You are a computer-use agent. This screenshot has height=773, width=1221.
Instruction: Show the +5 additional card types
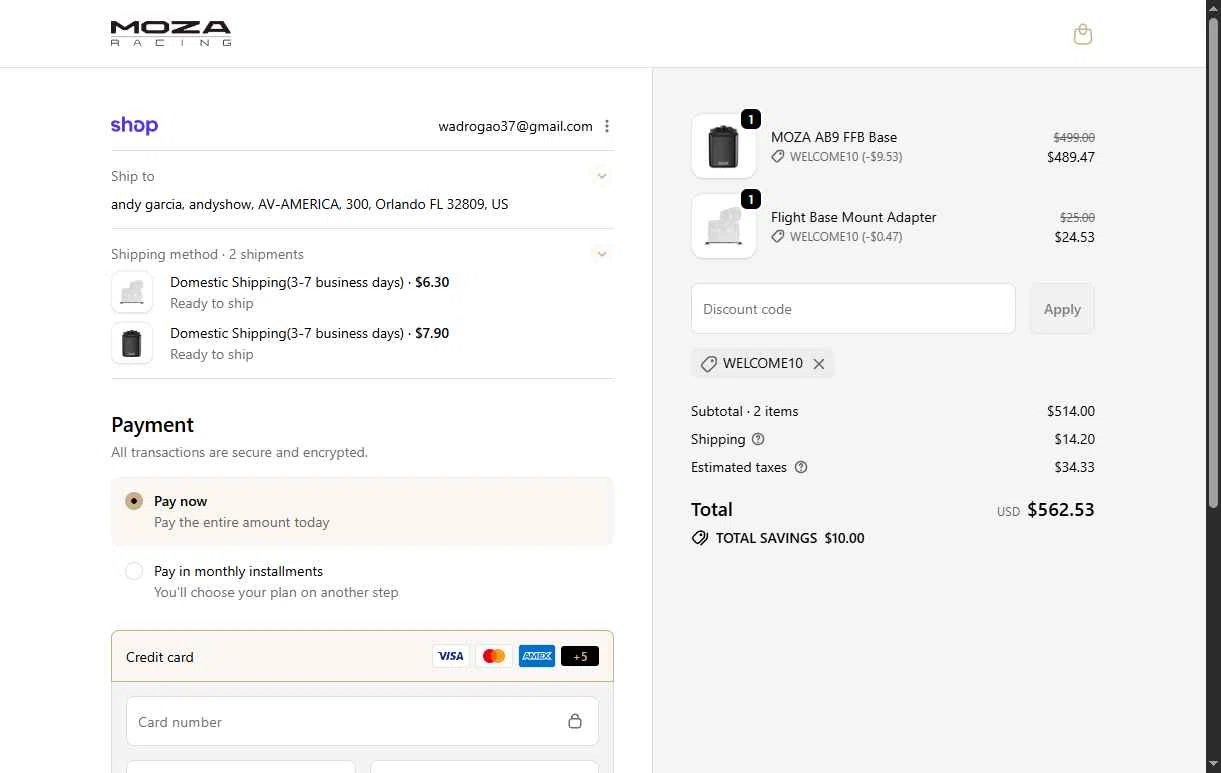(580, 656)
